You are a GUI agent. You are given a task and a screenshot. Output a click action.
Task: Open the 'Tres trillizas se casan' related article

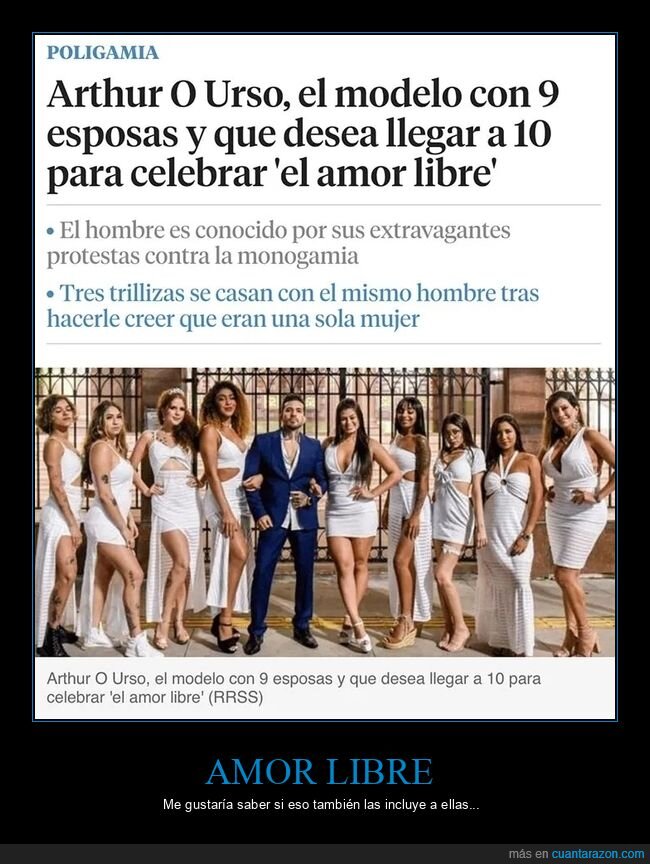pyautogui.click(x=293, y=305)
